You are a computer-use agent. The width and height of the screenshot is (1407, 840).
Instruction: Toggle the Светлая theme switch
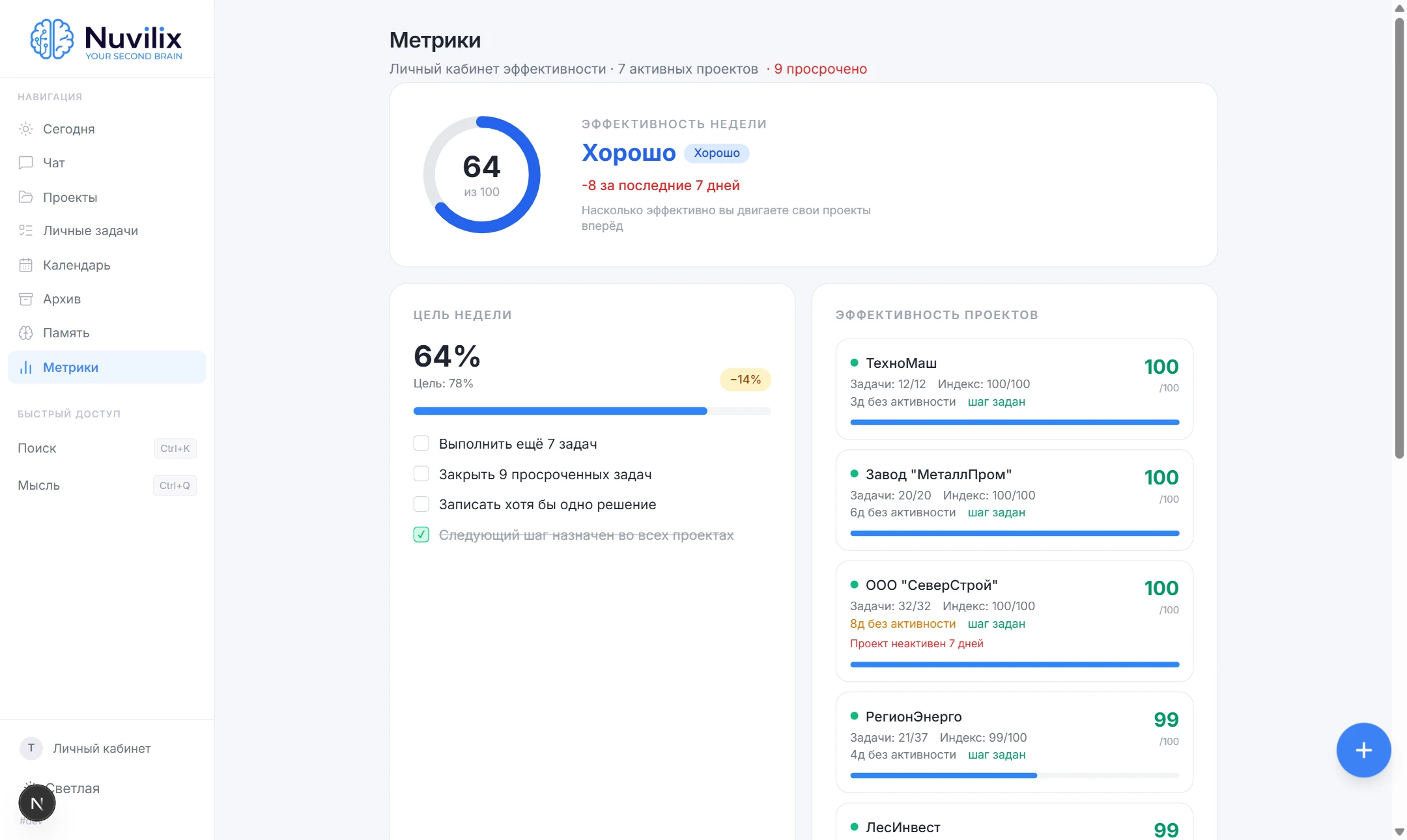(72, 788)
